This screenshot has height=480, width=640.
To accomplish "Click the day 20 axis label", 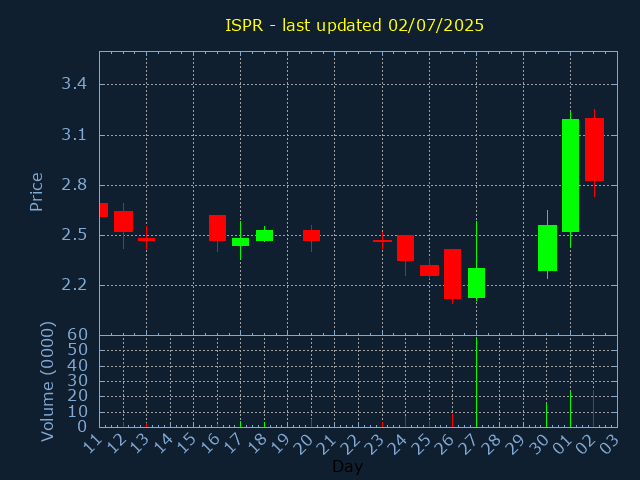I will coord(305,443).
